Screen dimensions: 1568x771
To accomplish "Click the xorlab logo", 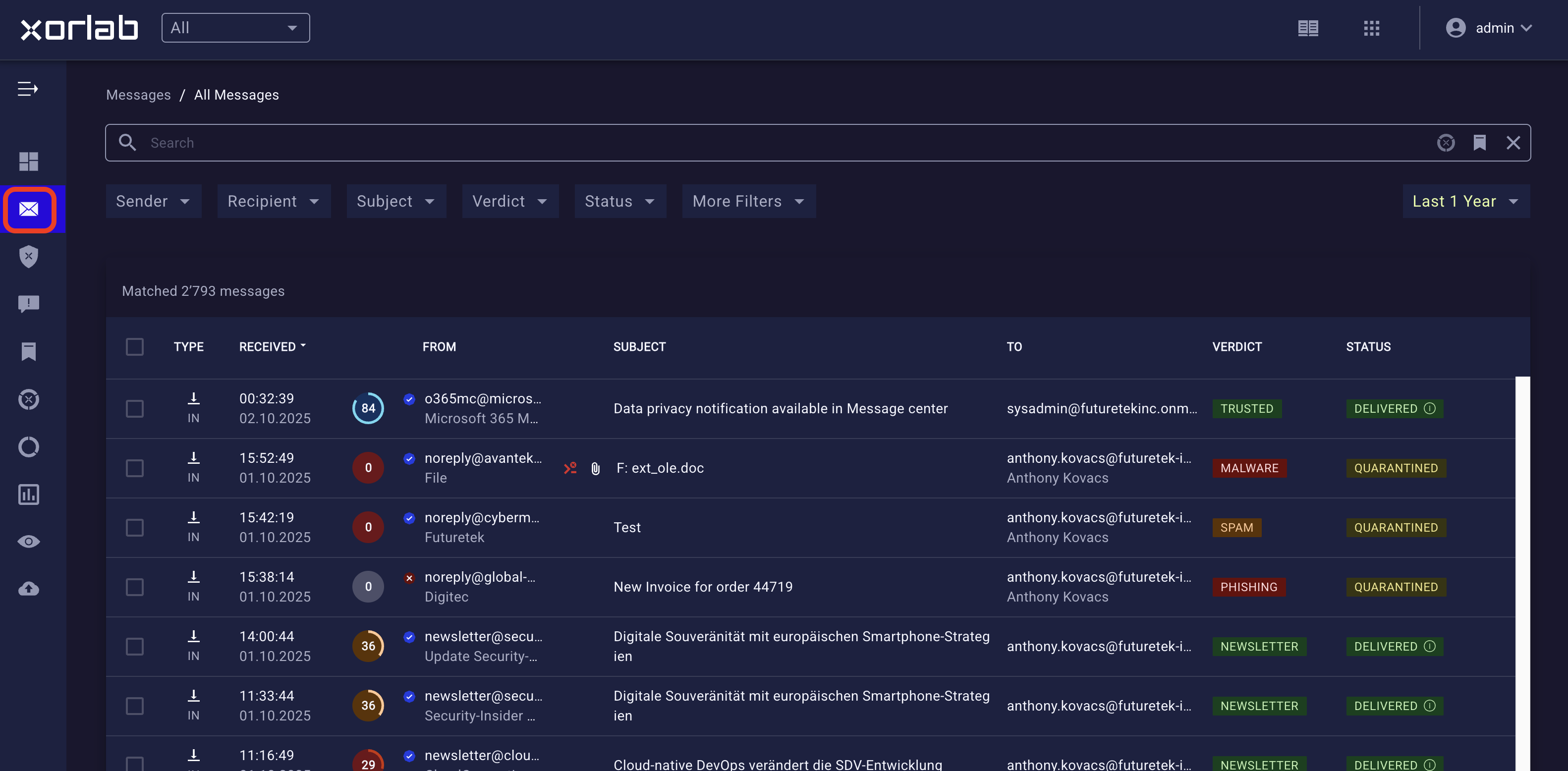I will point(79,28).
